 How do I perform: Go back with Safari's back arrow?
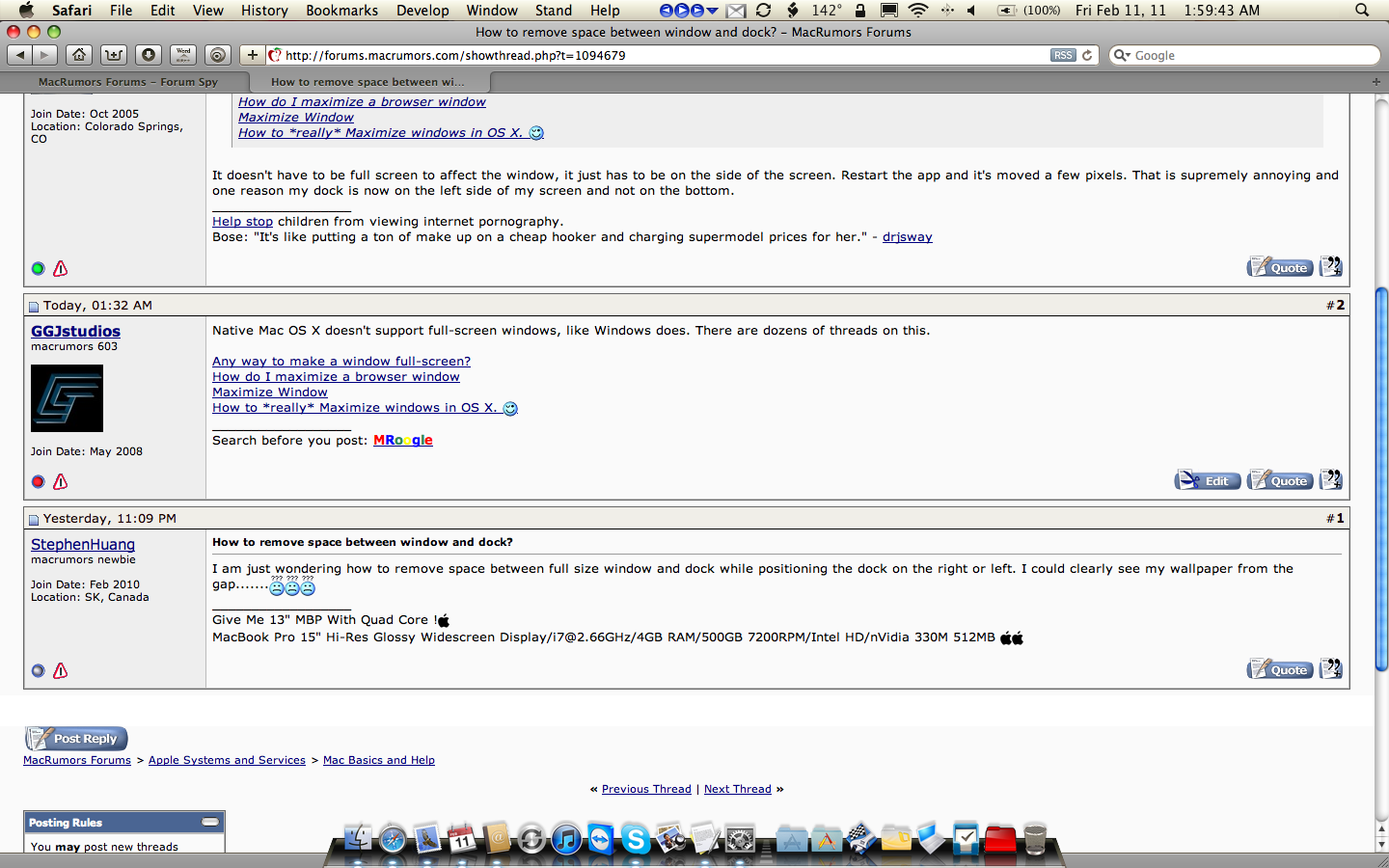pyautogui.click(x=20, y=55)
